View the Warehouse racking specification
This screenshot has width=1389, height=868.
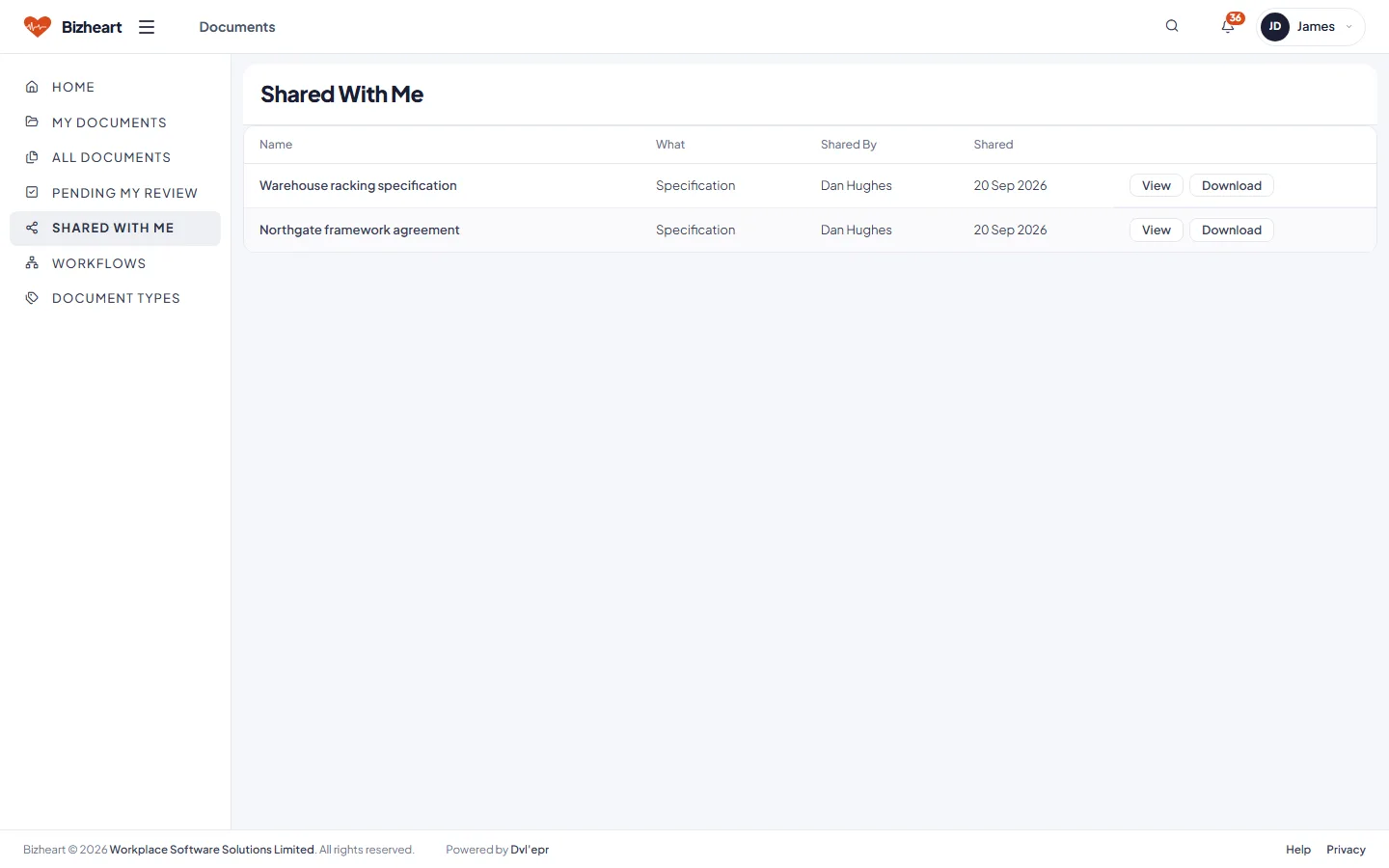coord(1156,186)
